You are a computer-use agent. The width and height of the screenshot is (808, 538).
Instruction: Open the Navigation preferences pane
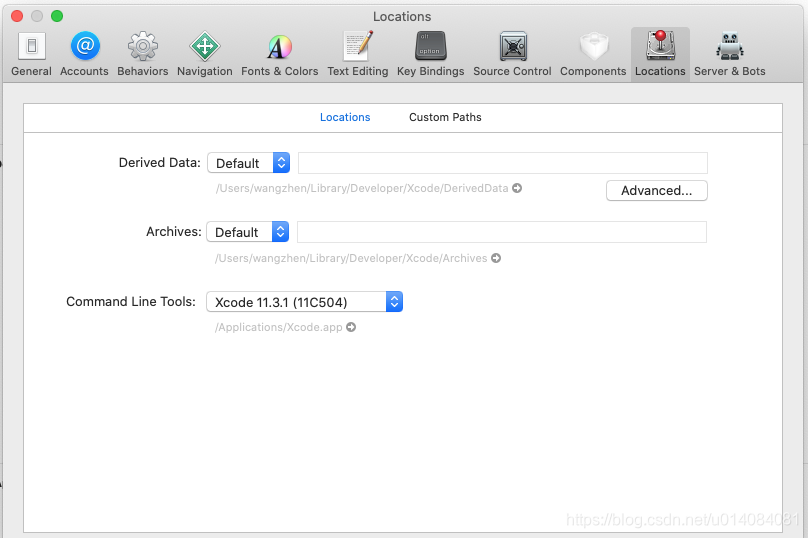click(x=205, y=54)
